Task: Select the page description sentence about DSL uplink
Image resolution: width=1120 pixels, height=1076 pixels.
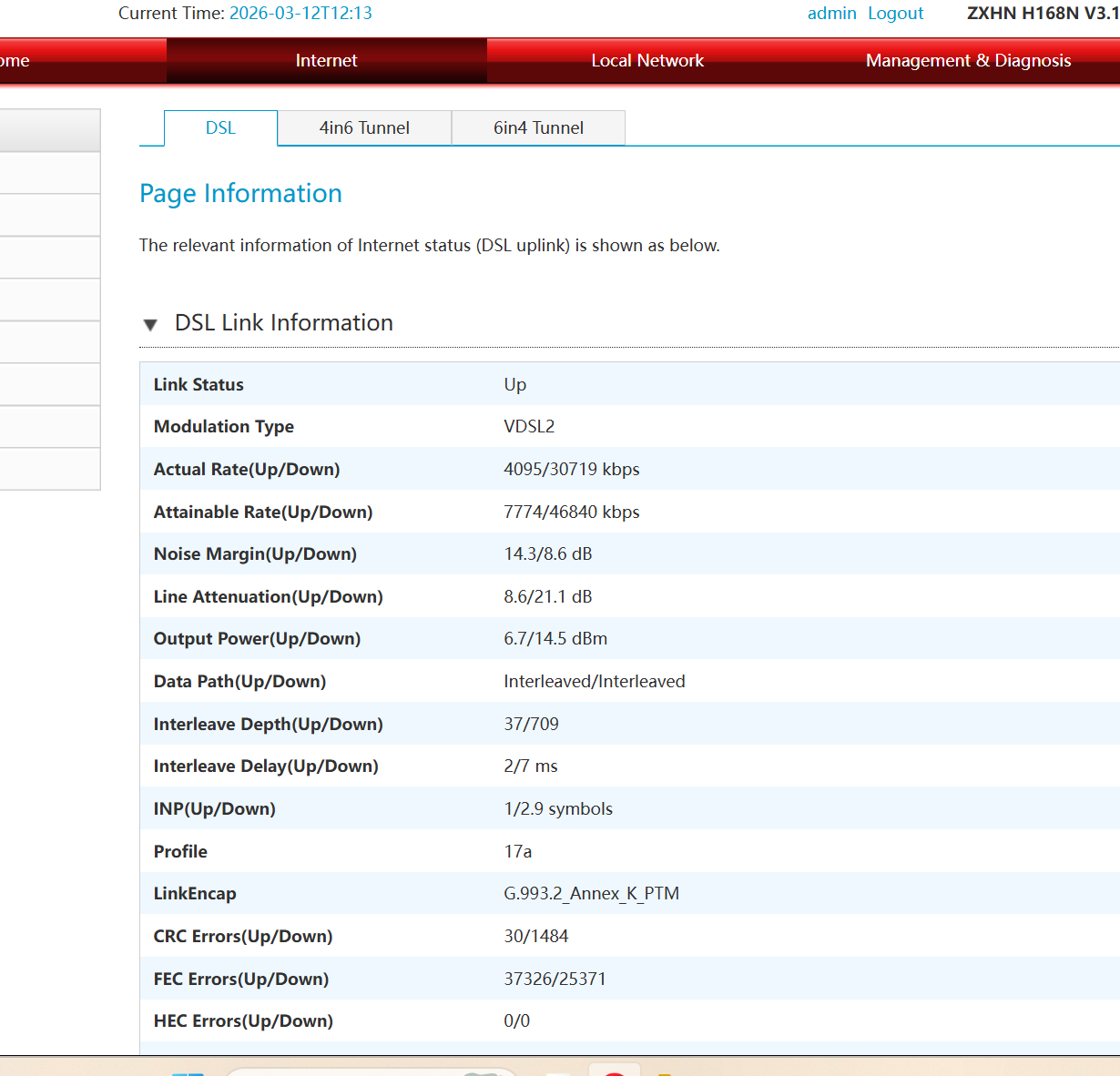Action: (x=430, y=245)
